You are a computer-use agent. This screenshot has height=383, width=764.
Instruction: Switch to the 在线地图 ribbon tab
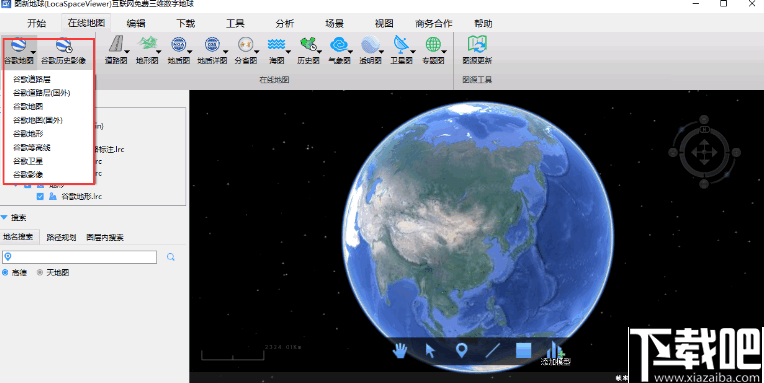[x=86, y=23]
